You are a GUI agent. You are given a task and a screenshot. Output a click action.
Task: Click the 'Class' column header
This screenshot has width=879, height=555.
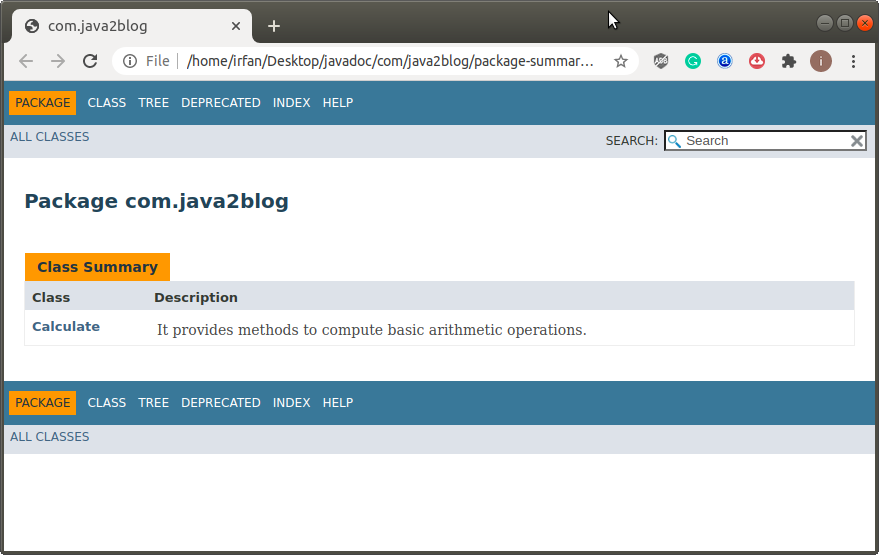tap(51, 297)
